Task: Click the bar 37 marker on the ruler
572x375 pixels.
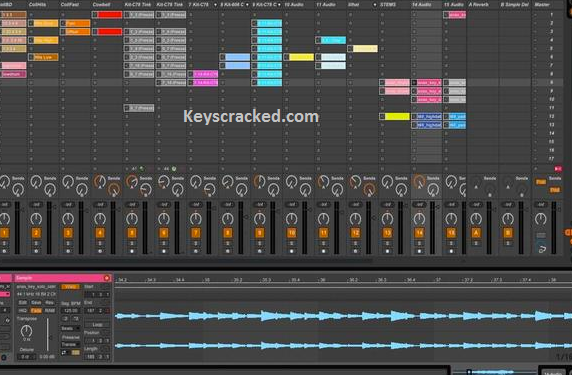Action: [x=438, y=280]
